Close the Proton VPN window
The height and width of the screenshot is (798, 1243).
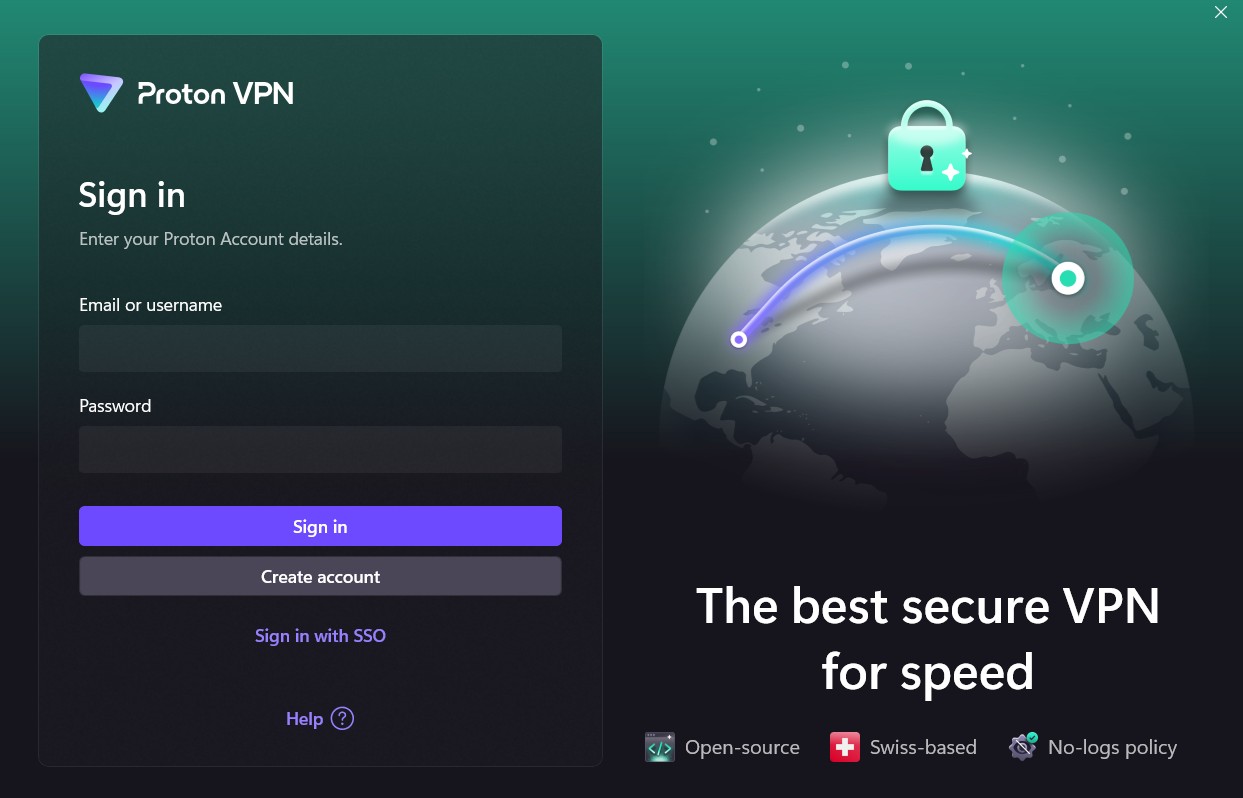coord(1220,13)
